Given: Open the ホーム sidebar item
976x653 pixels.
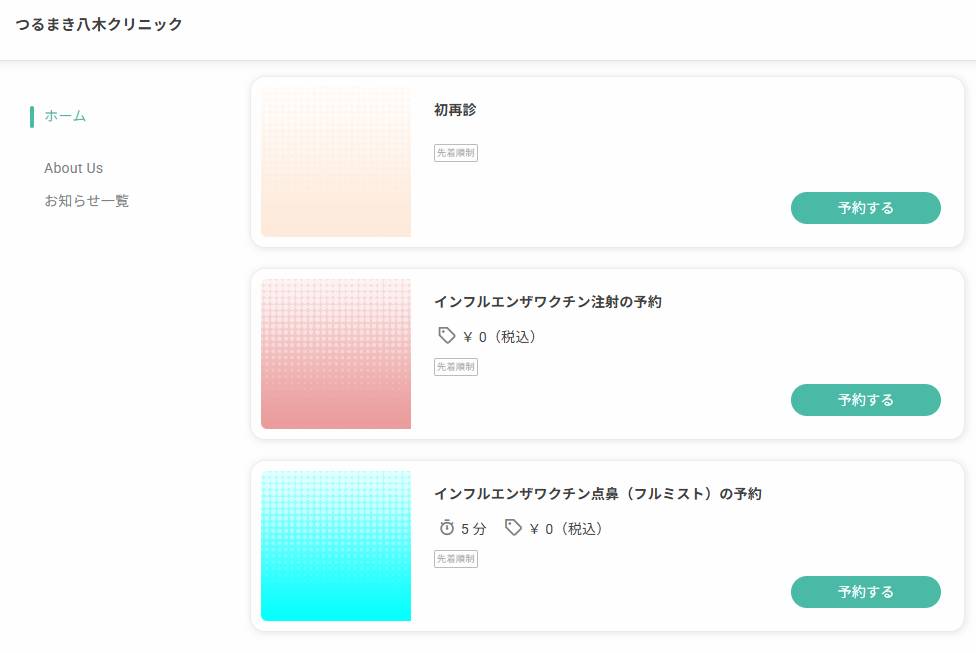Looking at the screenshot, I should click(65, 116).
